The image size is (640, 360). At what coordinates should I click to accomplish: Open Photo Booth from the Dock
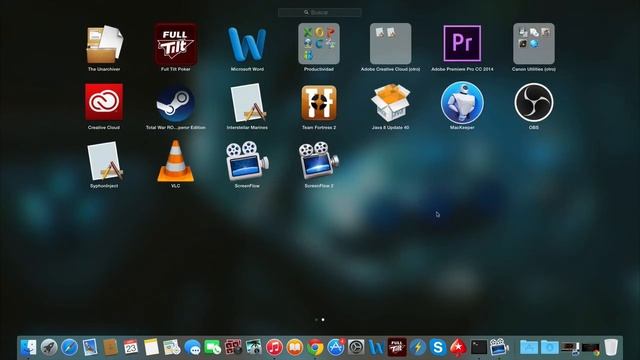tap(233, 347)
